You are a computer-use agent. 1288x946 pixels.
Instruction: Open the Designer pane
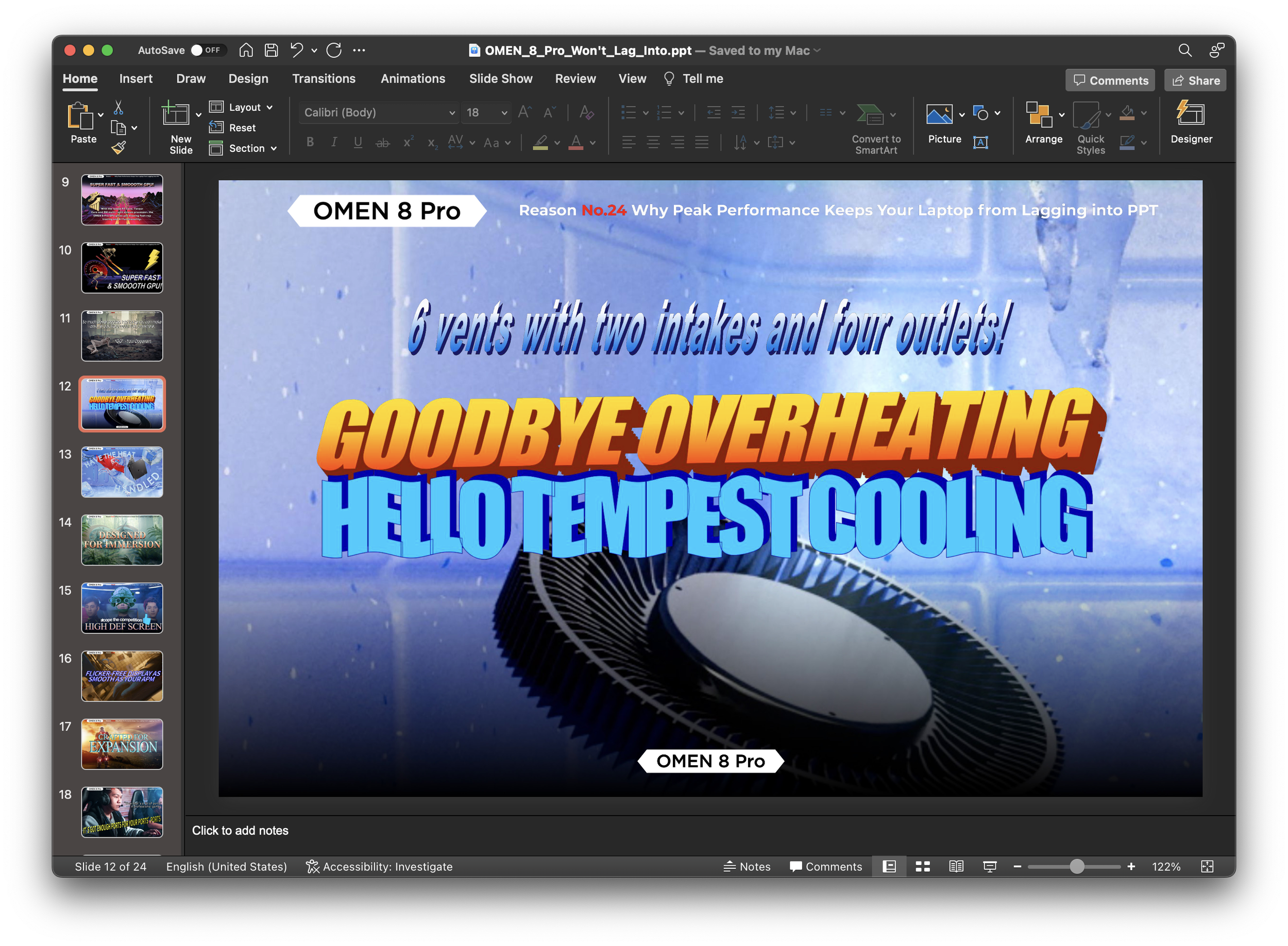(1191, 123)
